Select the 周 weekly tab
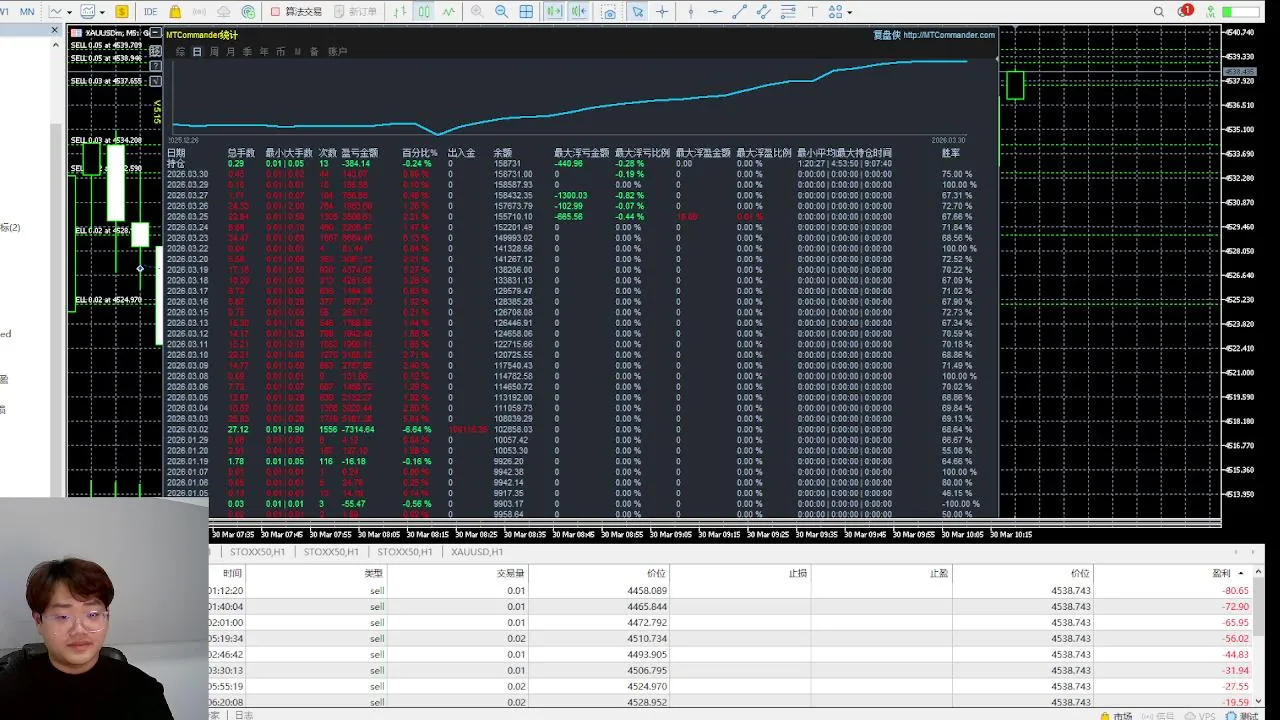Screen dimensions: 1280x720 tap(214, 52)
